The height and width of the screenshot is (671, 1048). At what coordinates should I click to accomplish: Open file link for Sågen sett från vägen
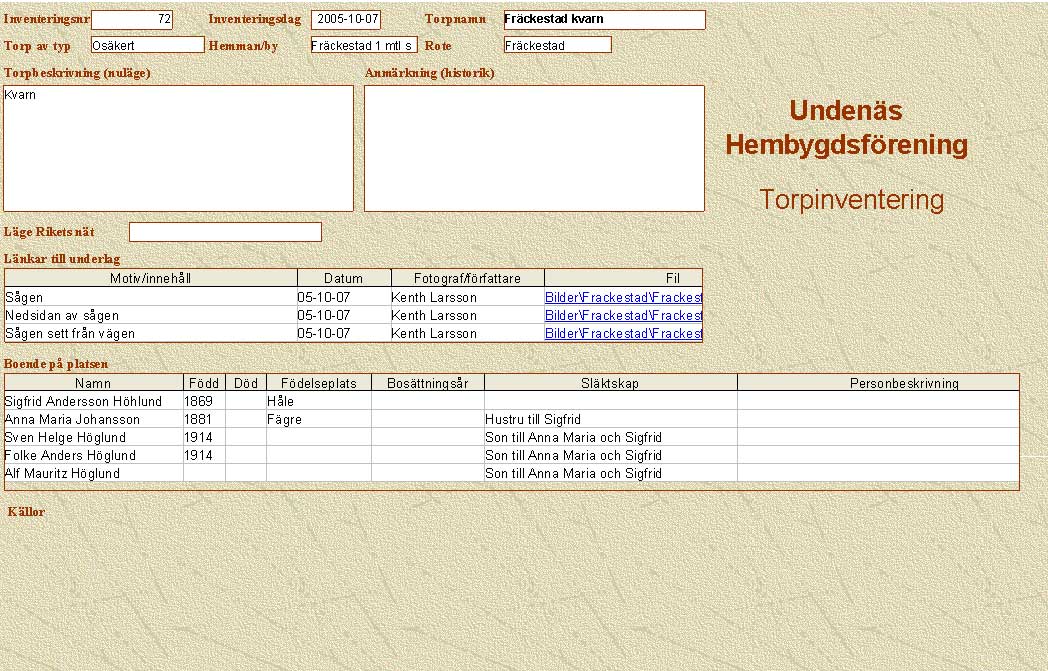(623, 333)
